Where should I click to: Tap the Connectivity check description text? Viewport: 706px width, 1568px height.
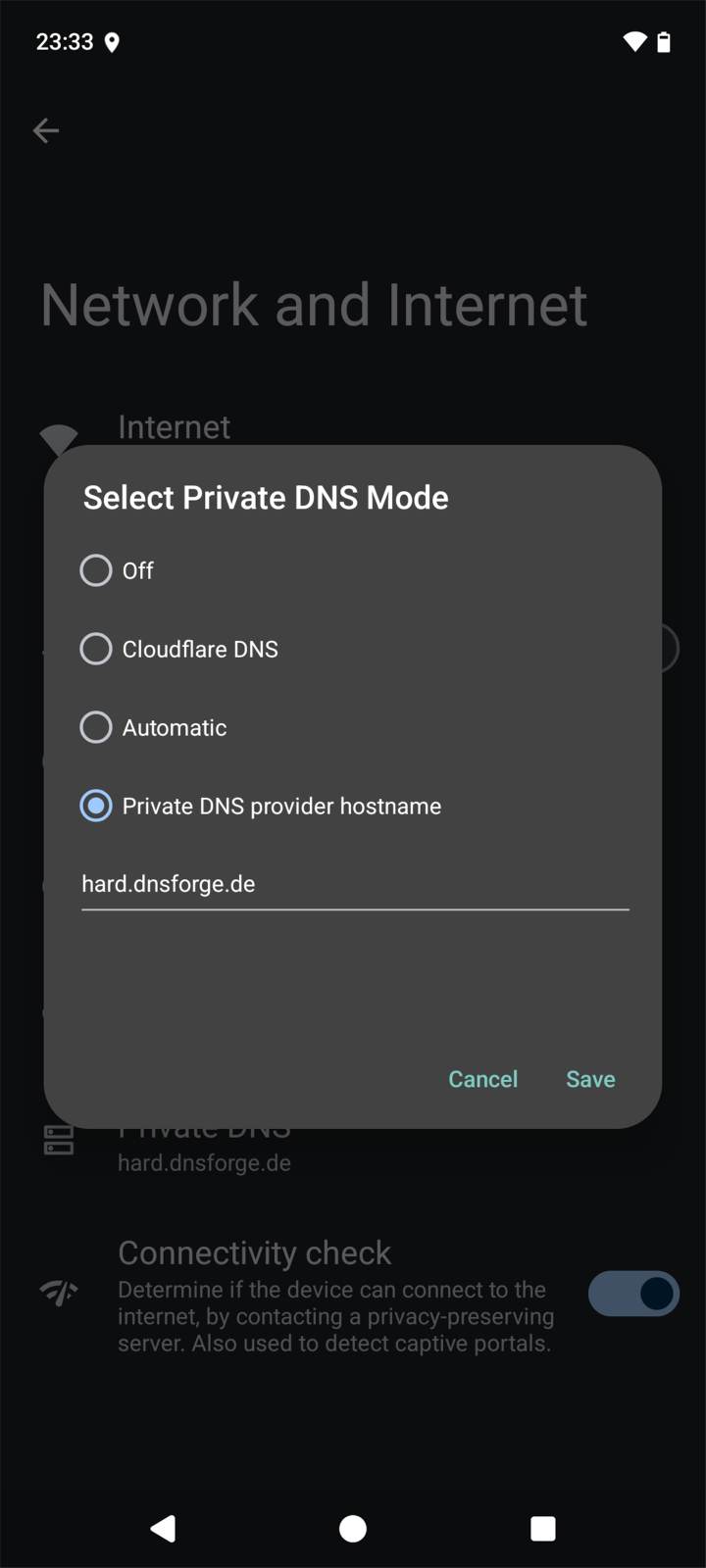pos(334,1316)
